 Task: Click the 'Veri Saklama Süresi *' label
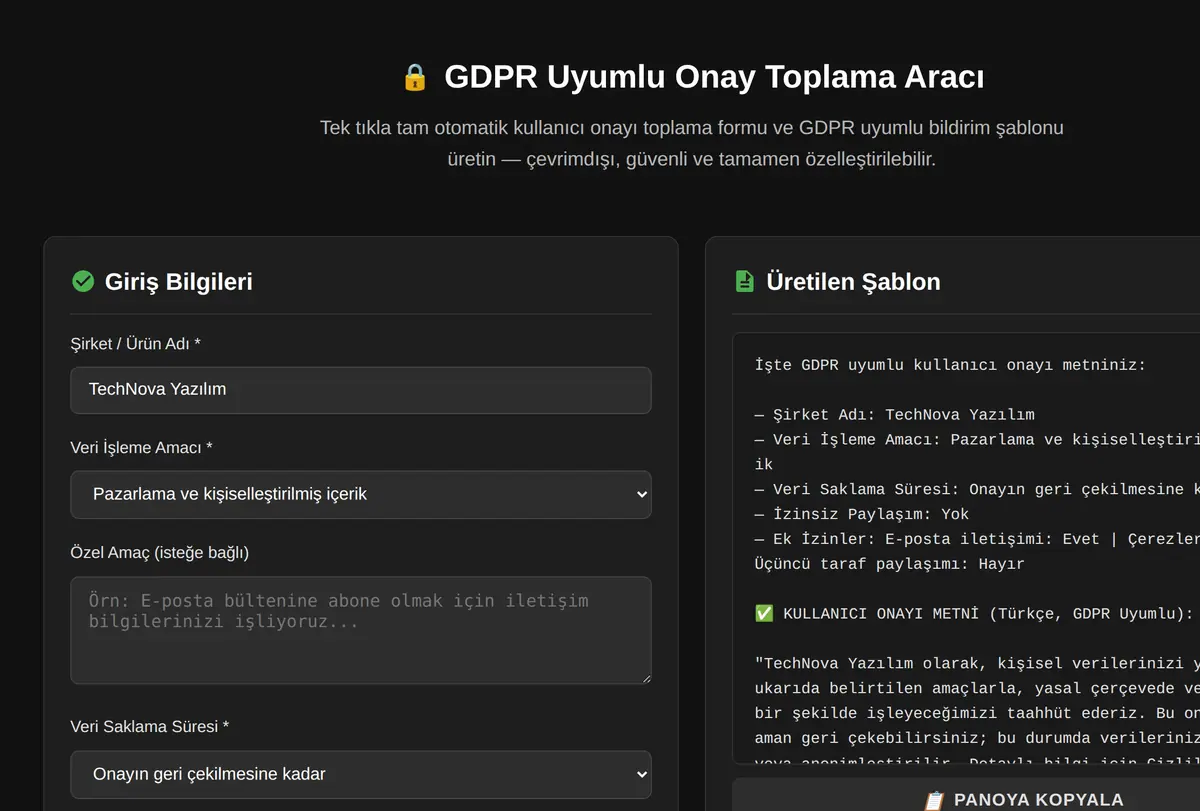149,726
